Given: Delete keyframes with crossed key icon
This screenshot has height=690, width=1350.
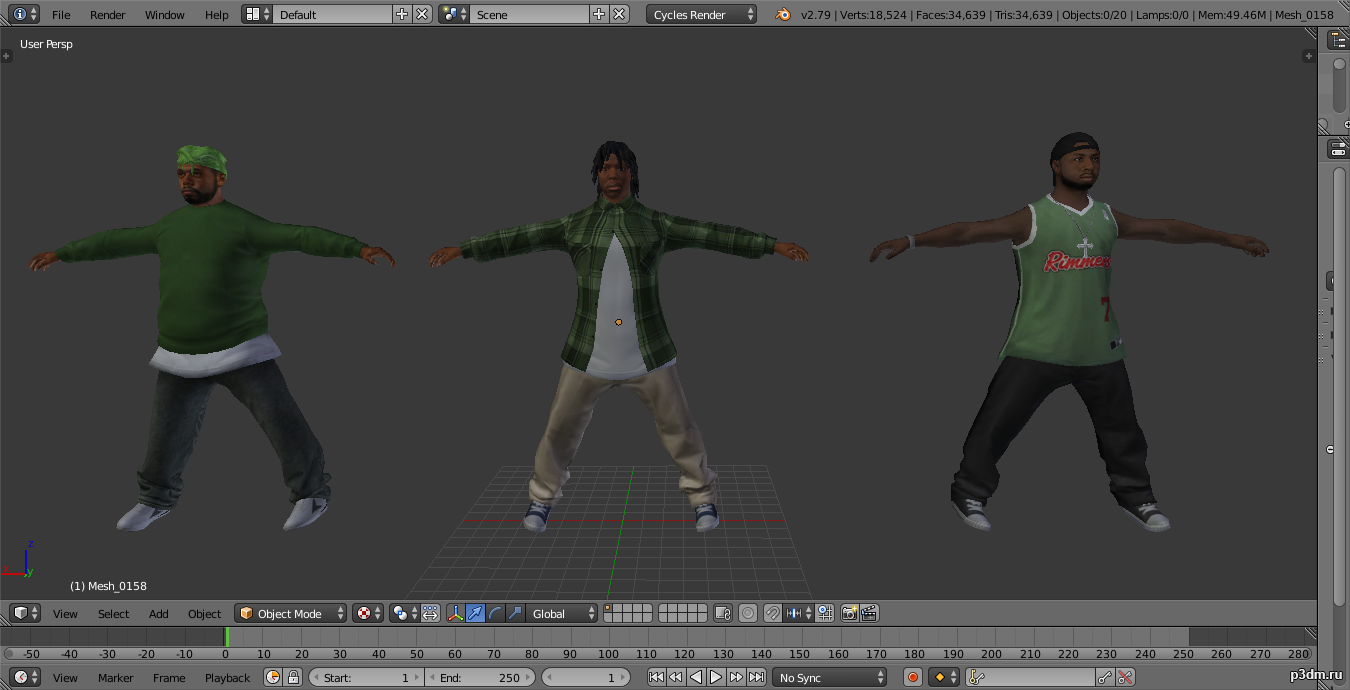Looking at the screenshot, I should tap(1126, 677).
